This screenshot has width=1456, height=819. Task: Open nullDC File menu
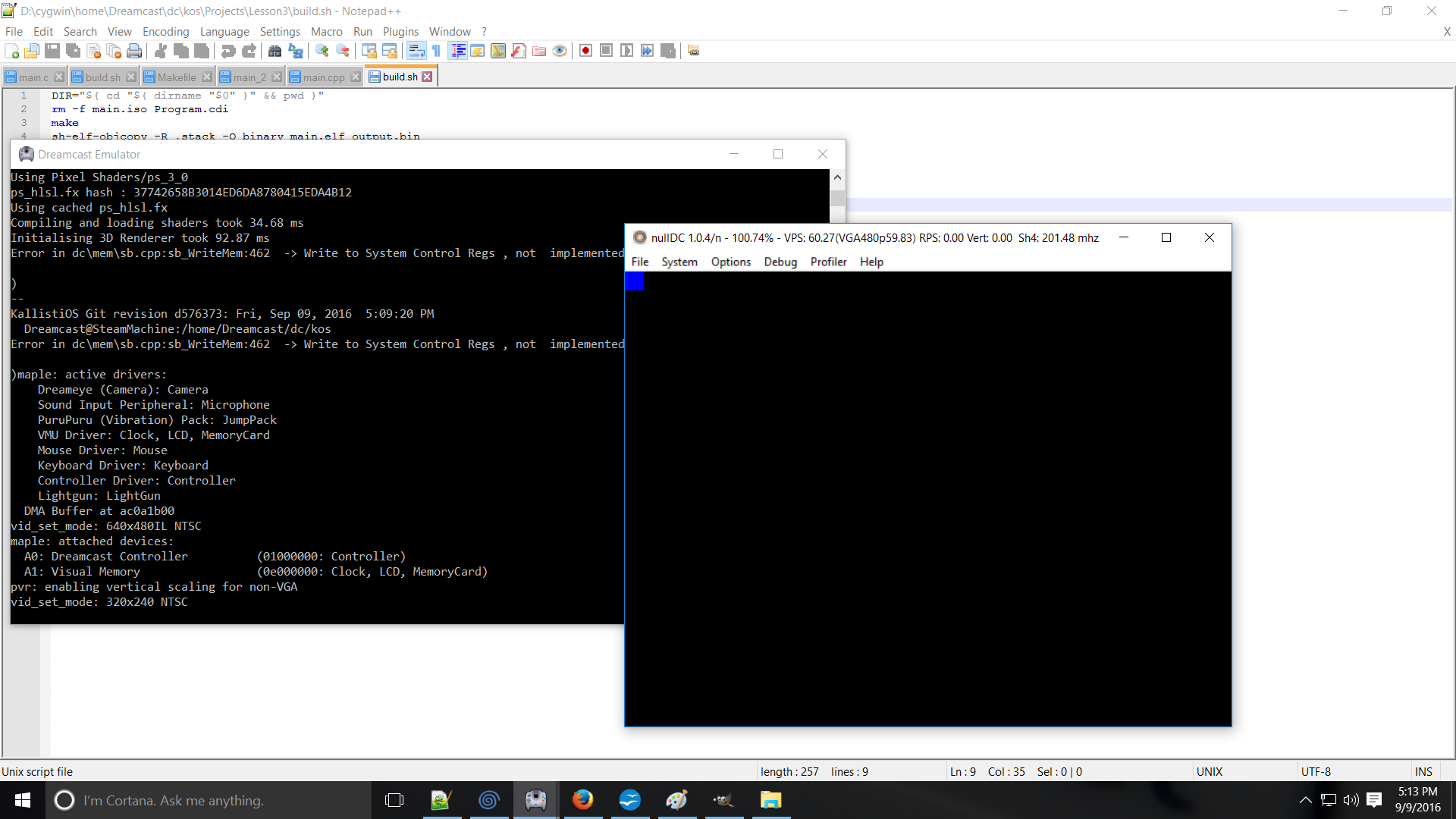[x=640, y=262]
